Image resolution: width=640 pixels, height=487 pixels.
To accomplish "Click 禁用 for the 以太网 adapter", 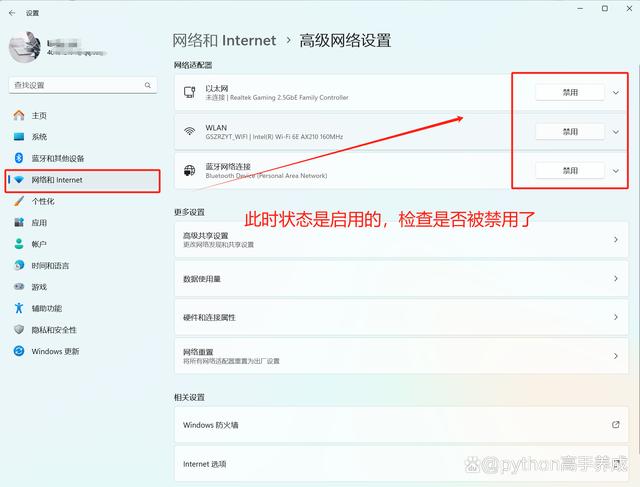I will (570, 93).
